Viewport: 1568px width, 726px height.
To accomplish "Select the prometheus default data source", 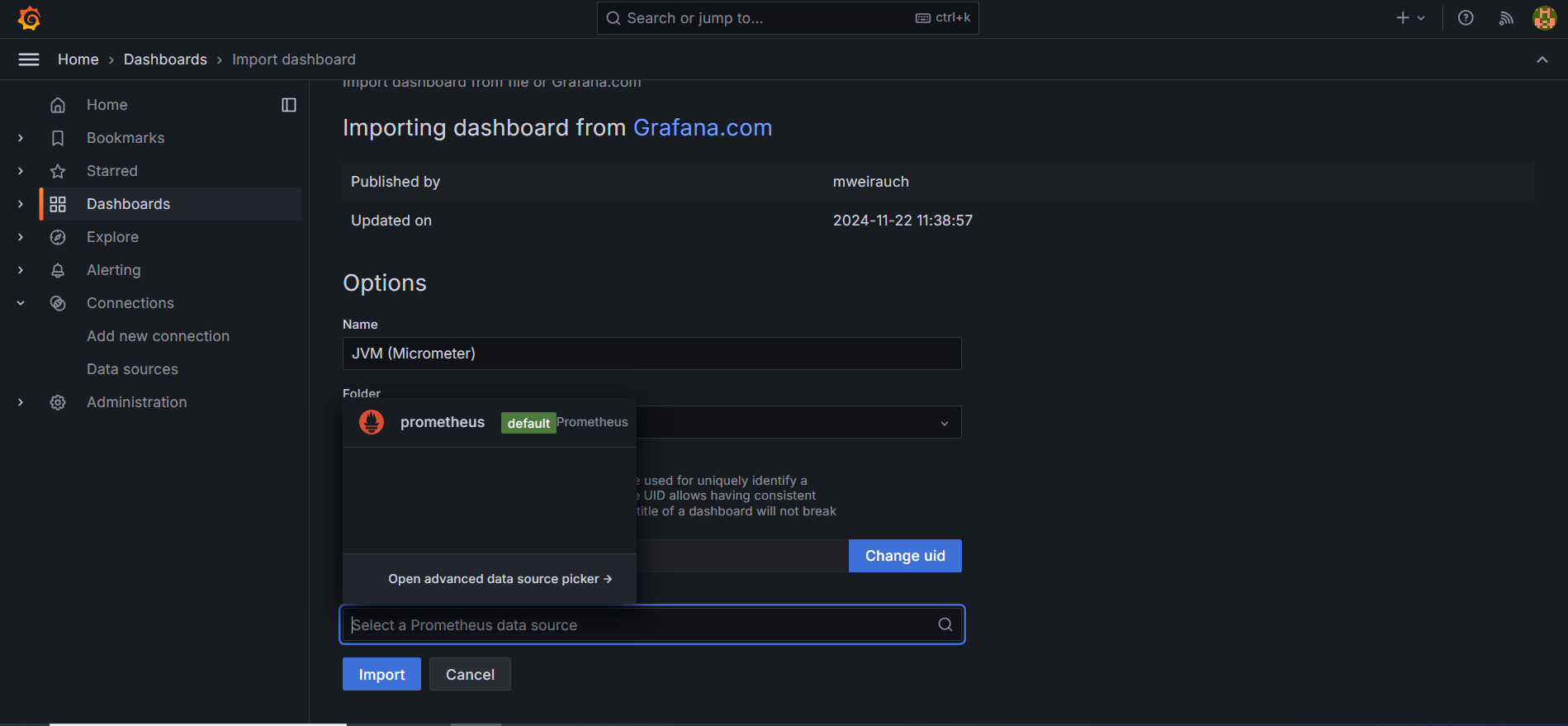I will [x=490, y=422].
